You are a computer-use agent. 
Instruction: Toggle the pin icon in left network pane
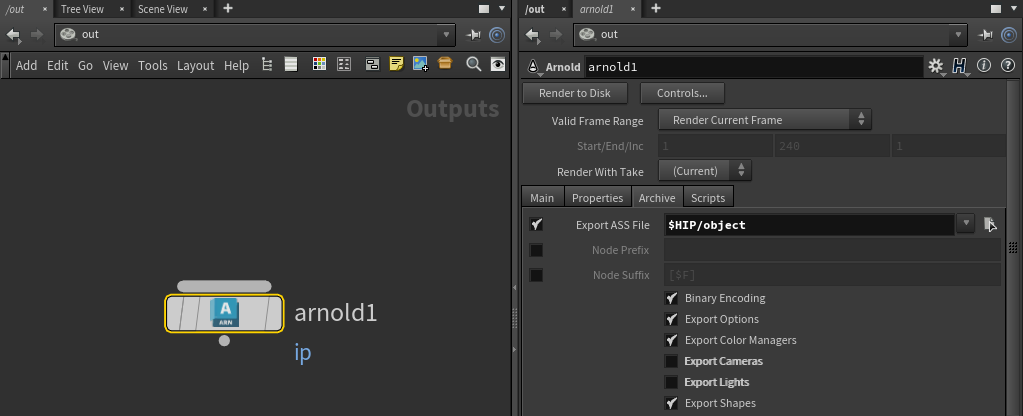coord(474,35)
